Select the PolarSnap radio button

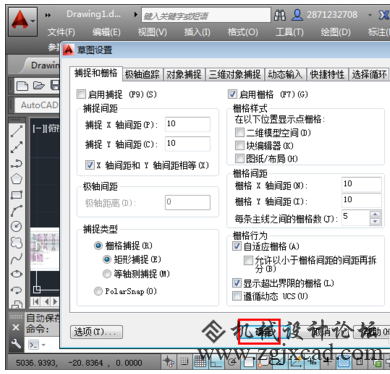[98, 291]
